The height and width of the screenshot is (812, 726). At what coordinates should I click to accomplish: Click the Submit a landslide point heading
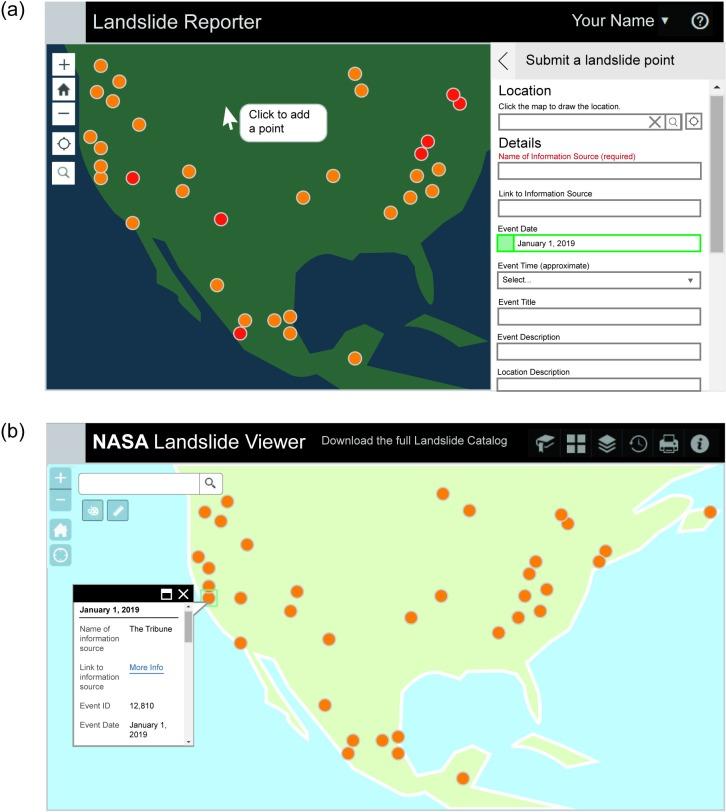[x=600, y=60]
